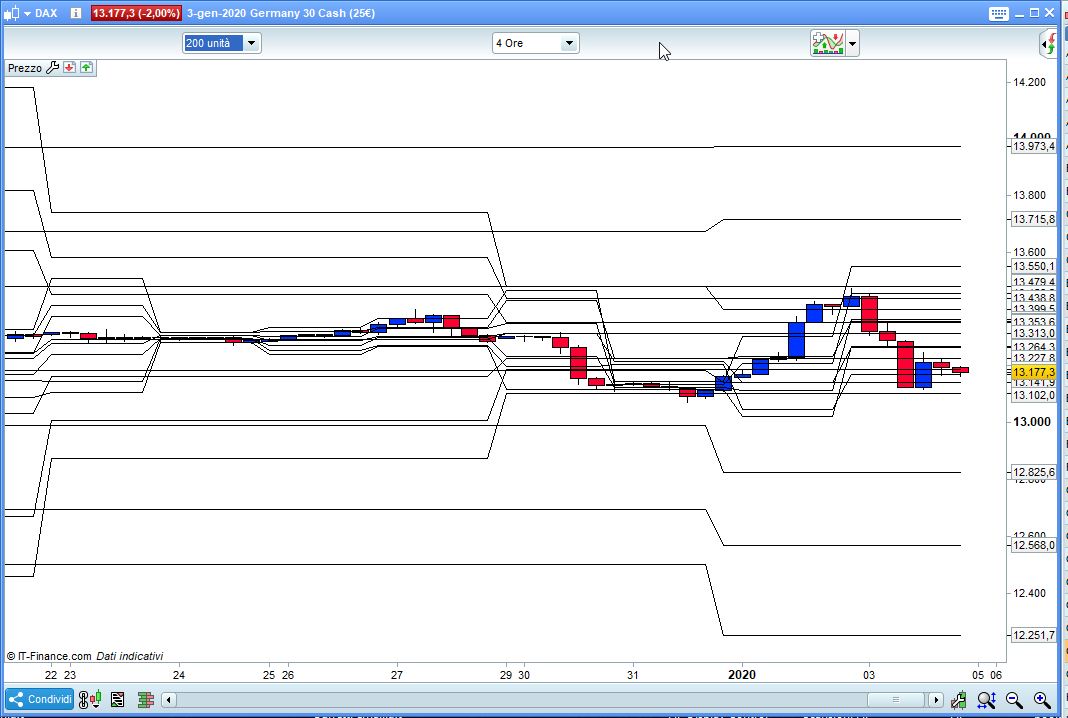Click the instrument info 'i' icon
Viewport: 1068px width, 718px height.
coord(76,13)
